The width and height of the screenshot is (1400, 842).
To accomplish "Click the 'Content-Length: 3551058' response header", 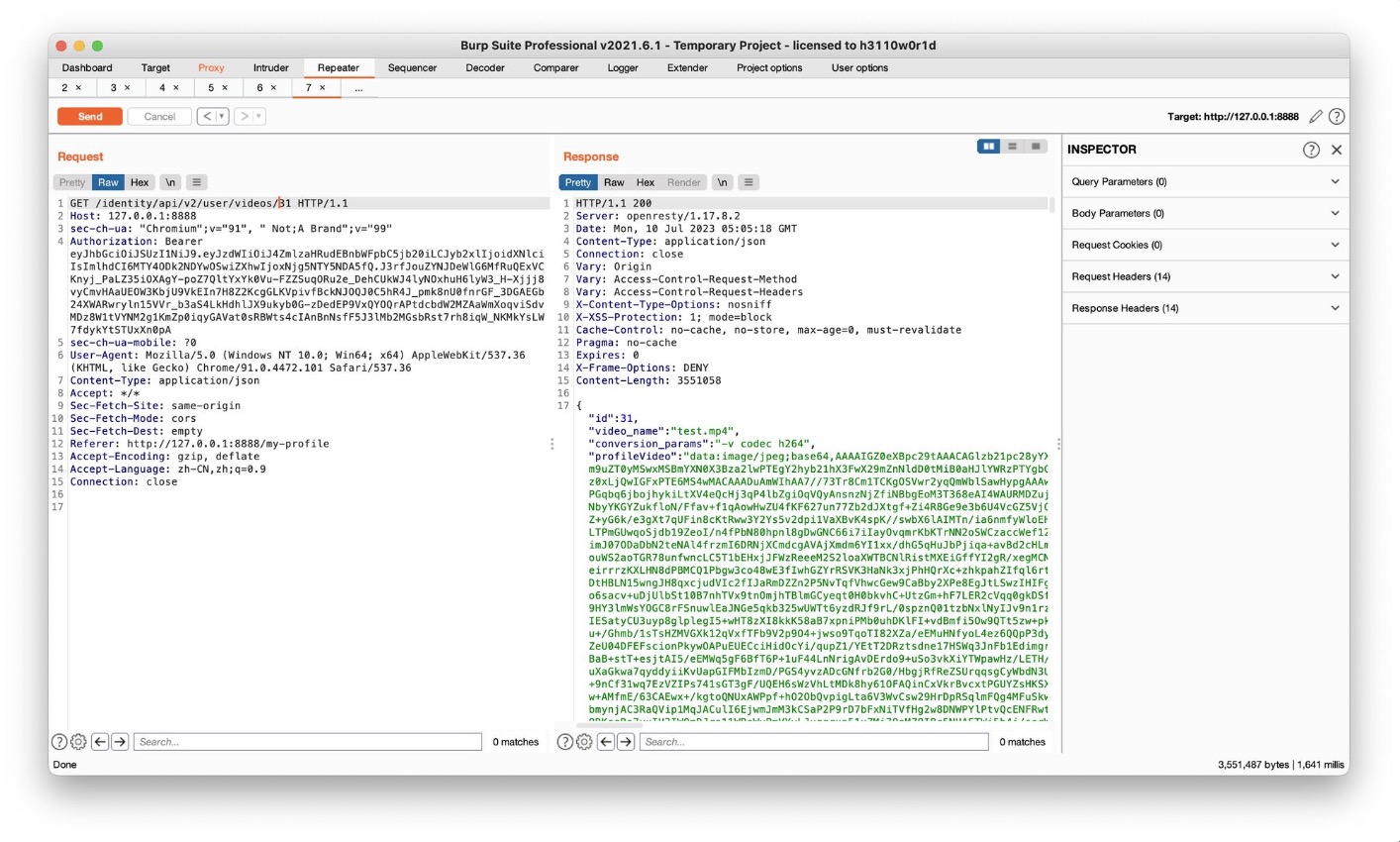I will tap(649, 380).
